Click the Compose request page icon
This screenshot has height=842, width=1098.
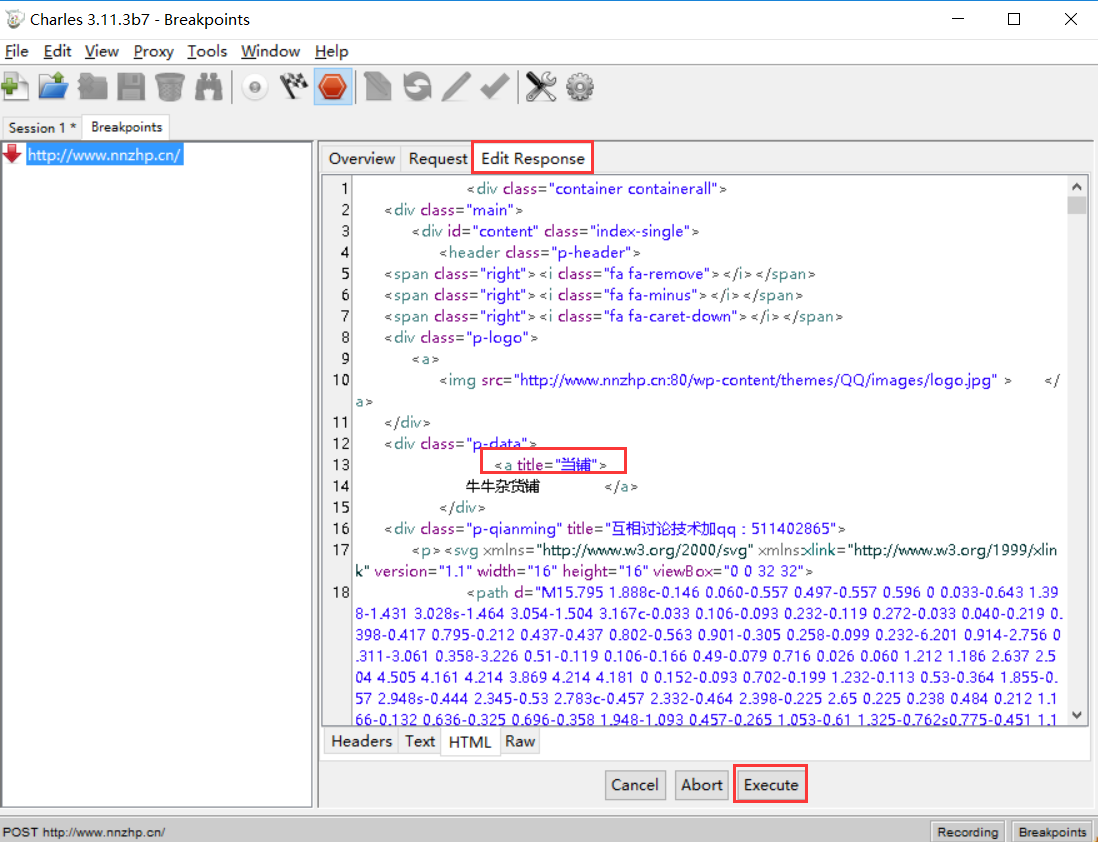(x=378, y=87)
